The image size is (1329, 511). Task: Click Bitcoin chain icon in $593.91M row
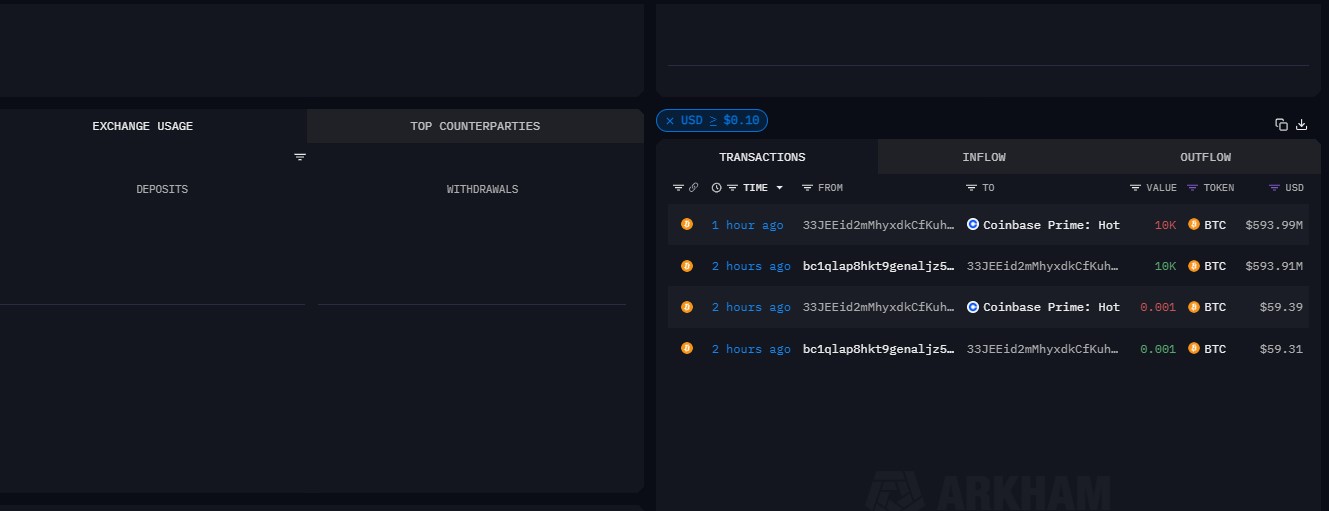pos(687,266)
